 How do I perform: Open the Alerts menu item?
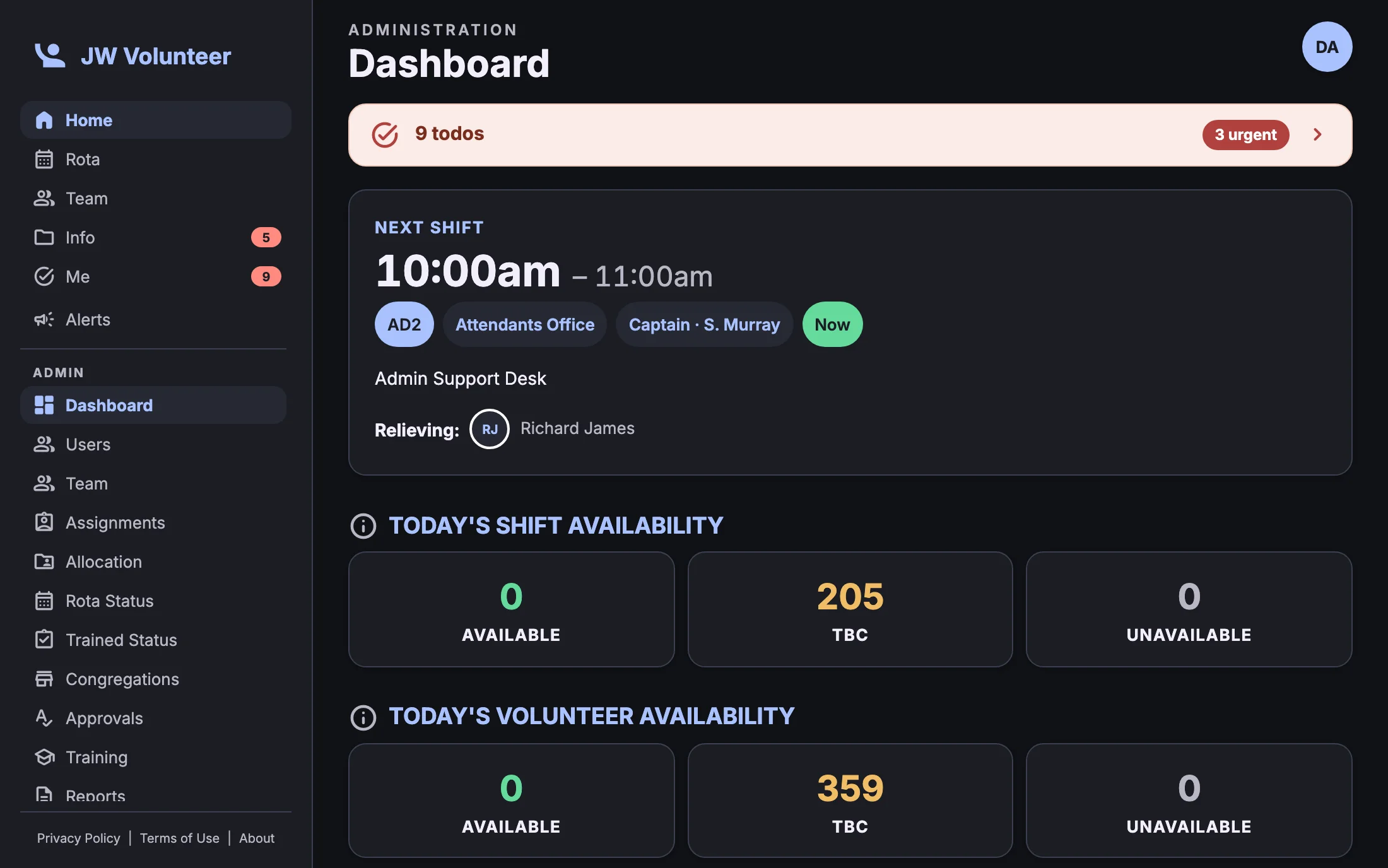click(156, 319)
